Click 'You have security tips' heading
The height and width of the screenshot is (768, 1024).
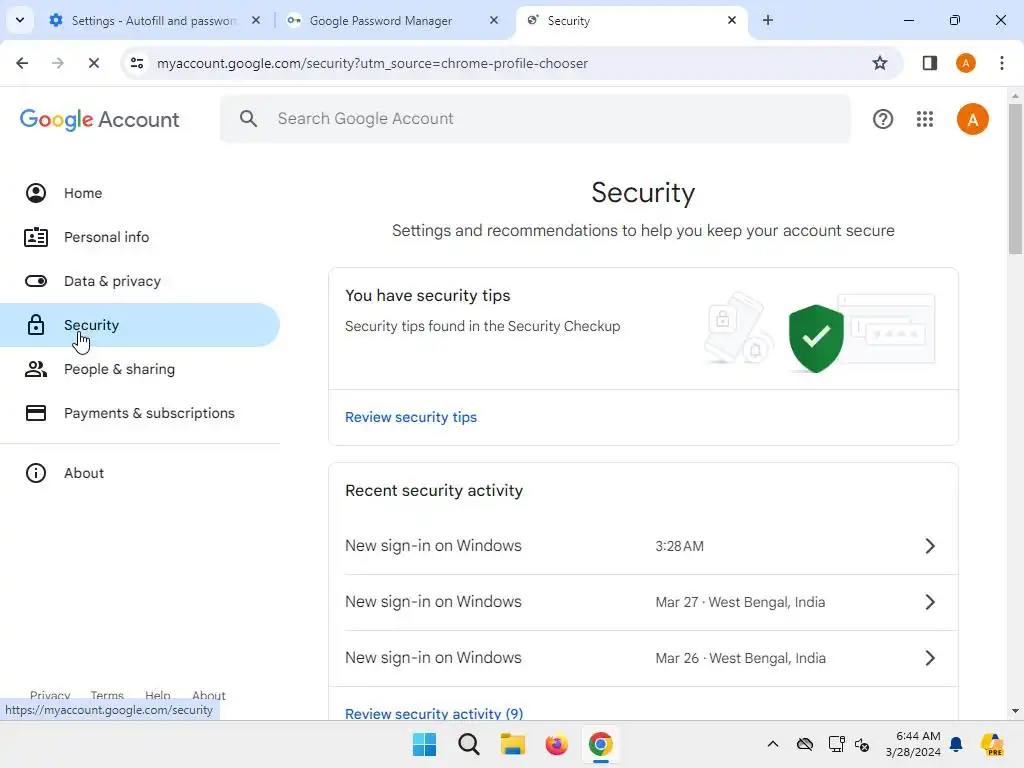tap(428, 296)
